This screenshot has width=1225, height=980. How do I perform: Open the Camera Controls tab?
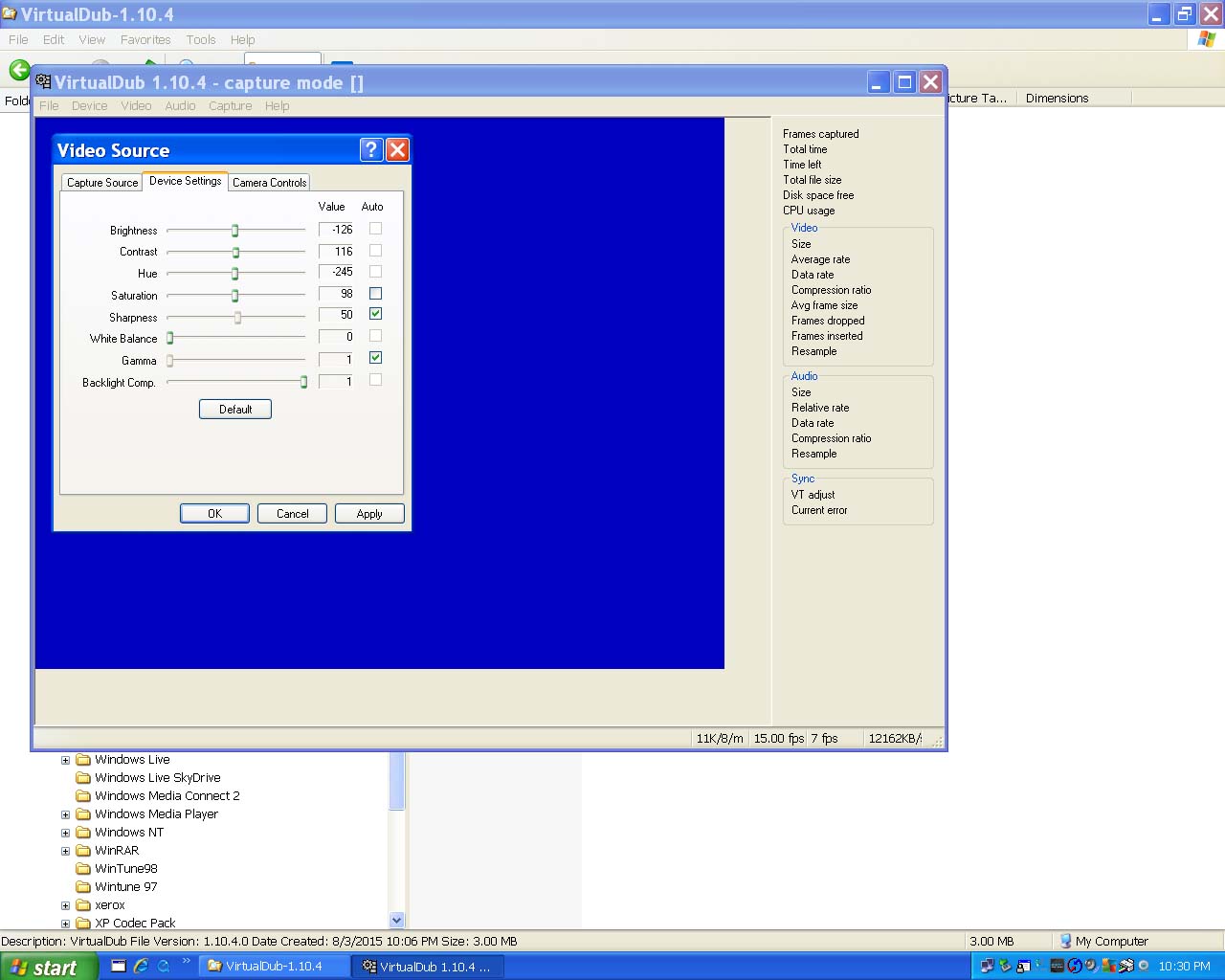coord(270,183)
